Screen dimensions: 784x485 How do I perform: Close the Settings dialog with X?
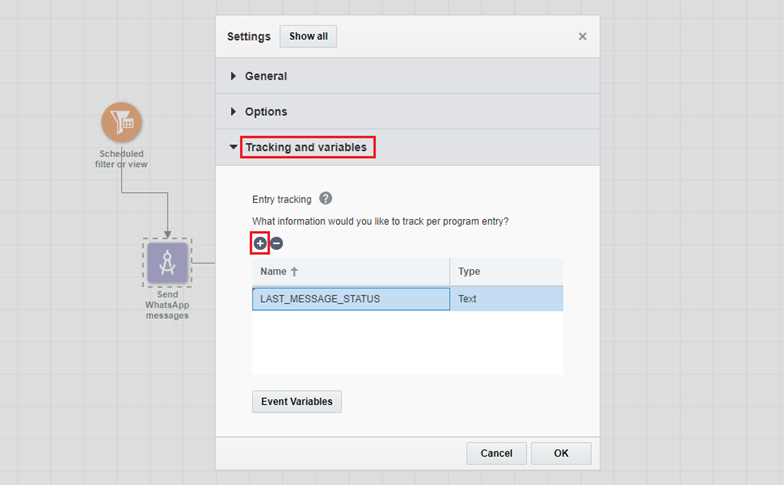point(582,36)
